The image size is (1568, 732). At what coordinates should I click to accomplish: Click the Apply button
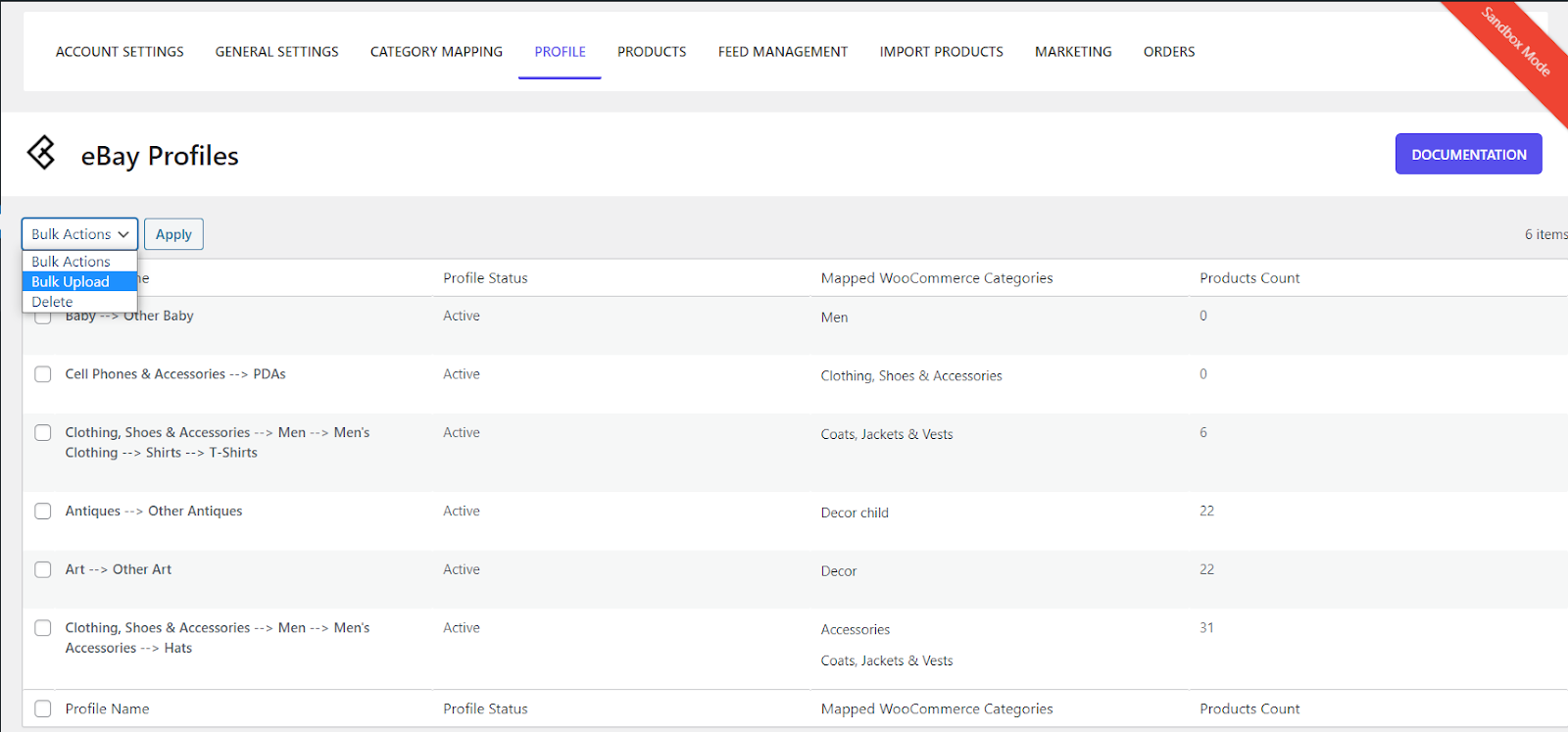click(173, 234)
